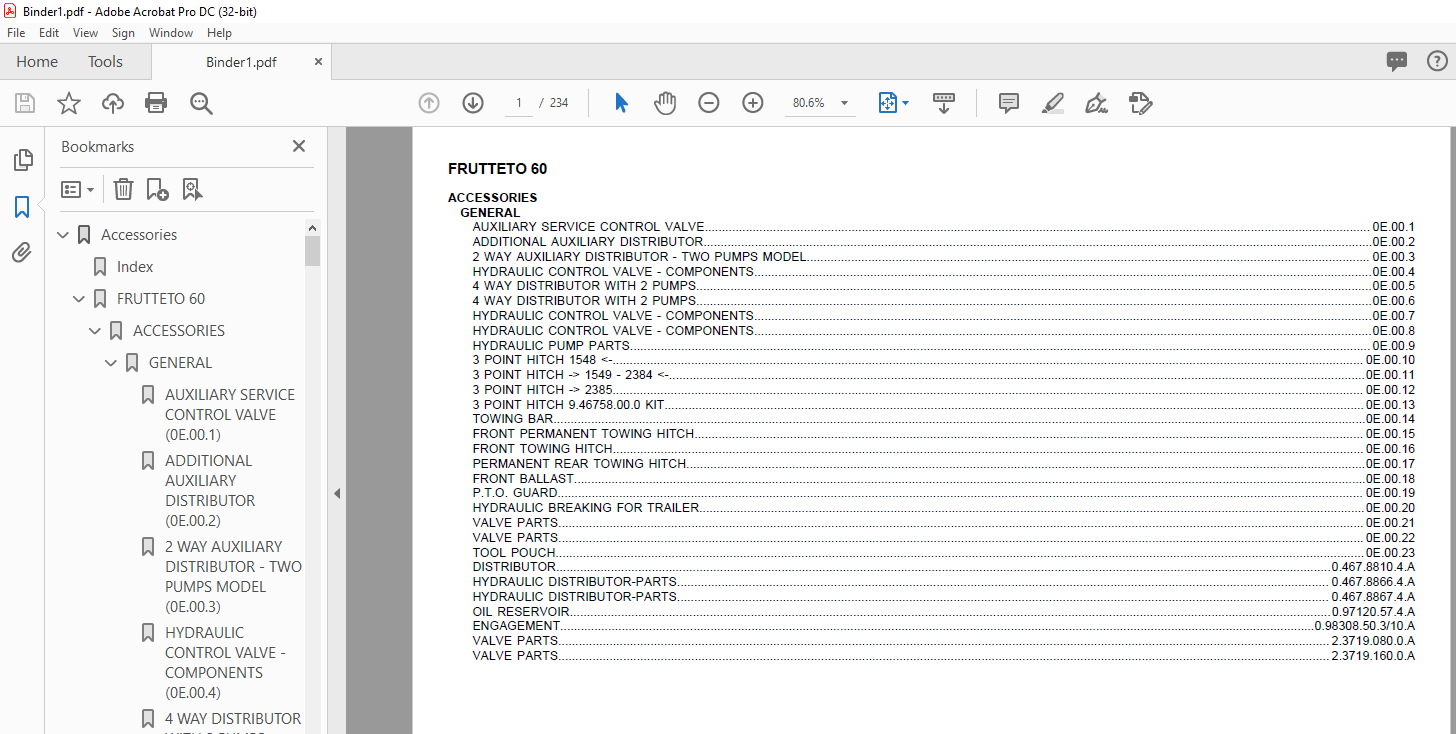Open the File menu
This screenshot has width=1456, height=734.
(x=16, y=33)
